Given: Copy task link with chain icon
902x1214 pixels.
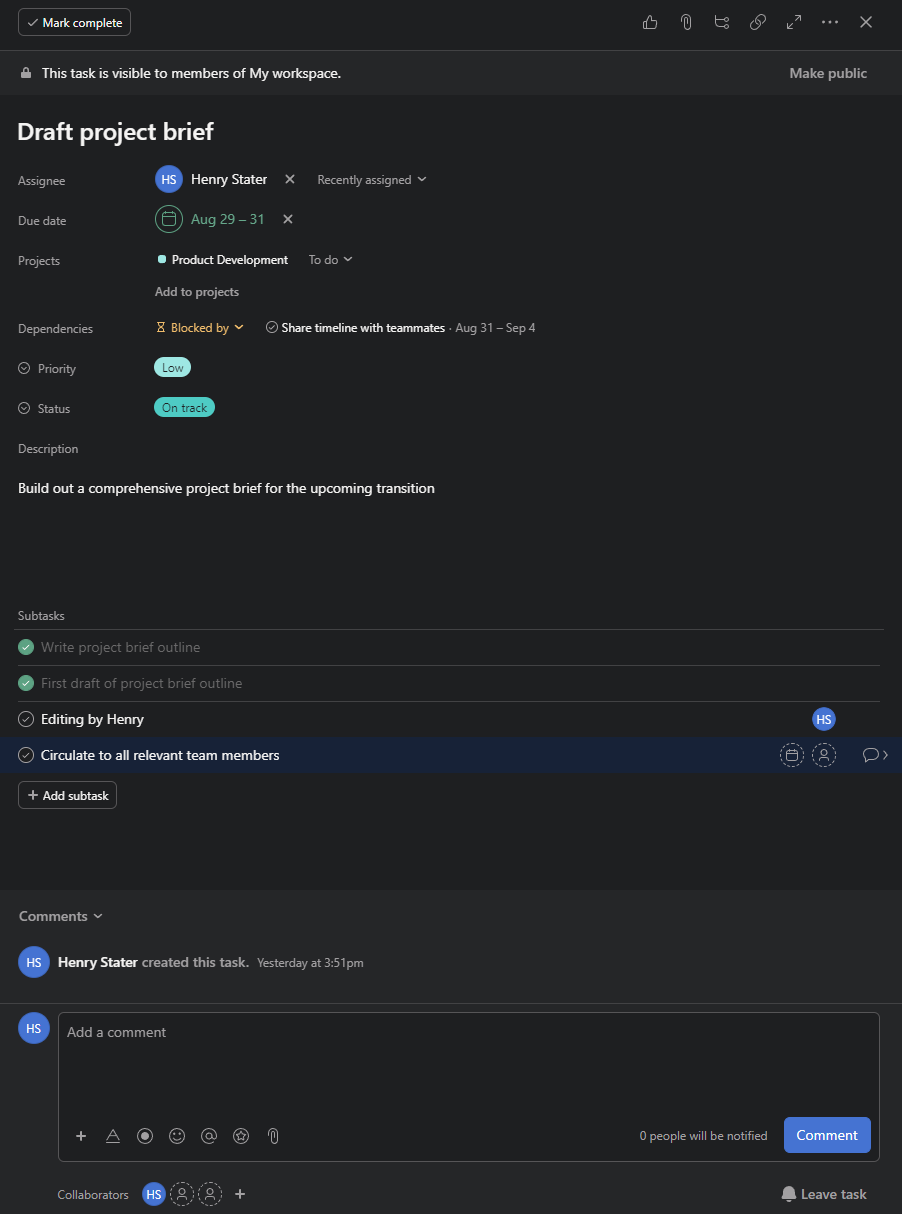Looking at the screenshot, I should tap(758, 22).
